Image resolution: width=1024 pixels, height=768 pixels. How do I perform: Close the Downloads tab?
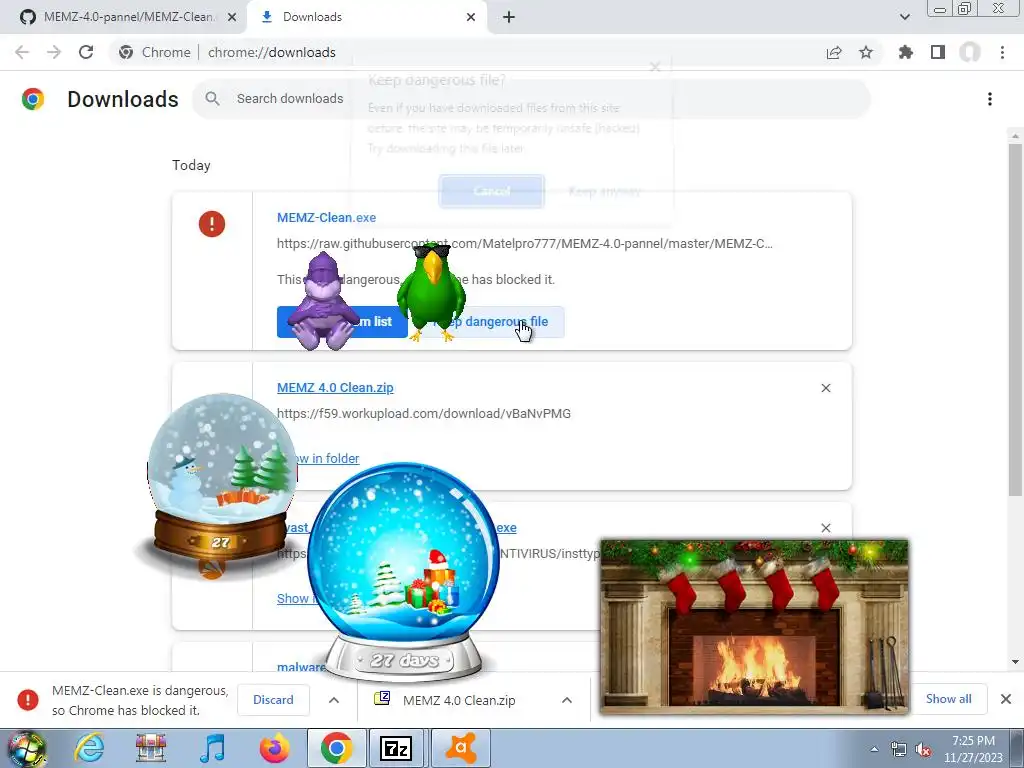point(471,17)
